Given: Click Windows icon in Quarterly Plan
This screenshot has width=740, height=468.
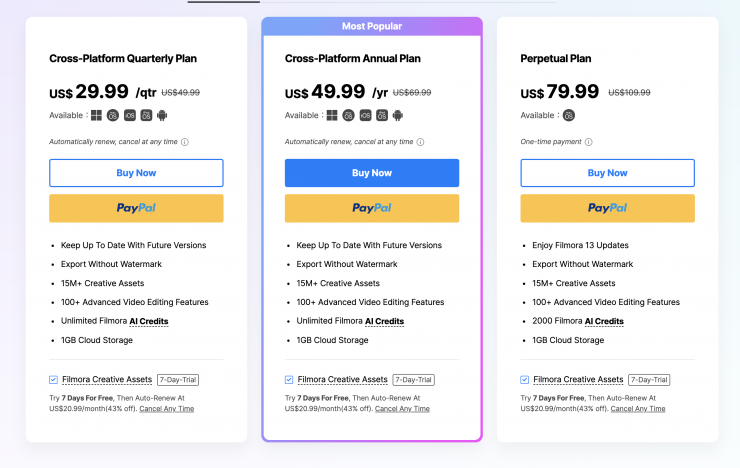Looking at the screenshot, I should click(97, 115).
